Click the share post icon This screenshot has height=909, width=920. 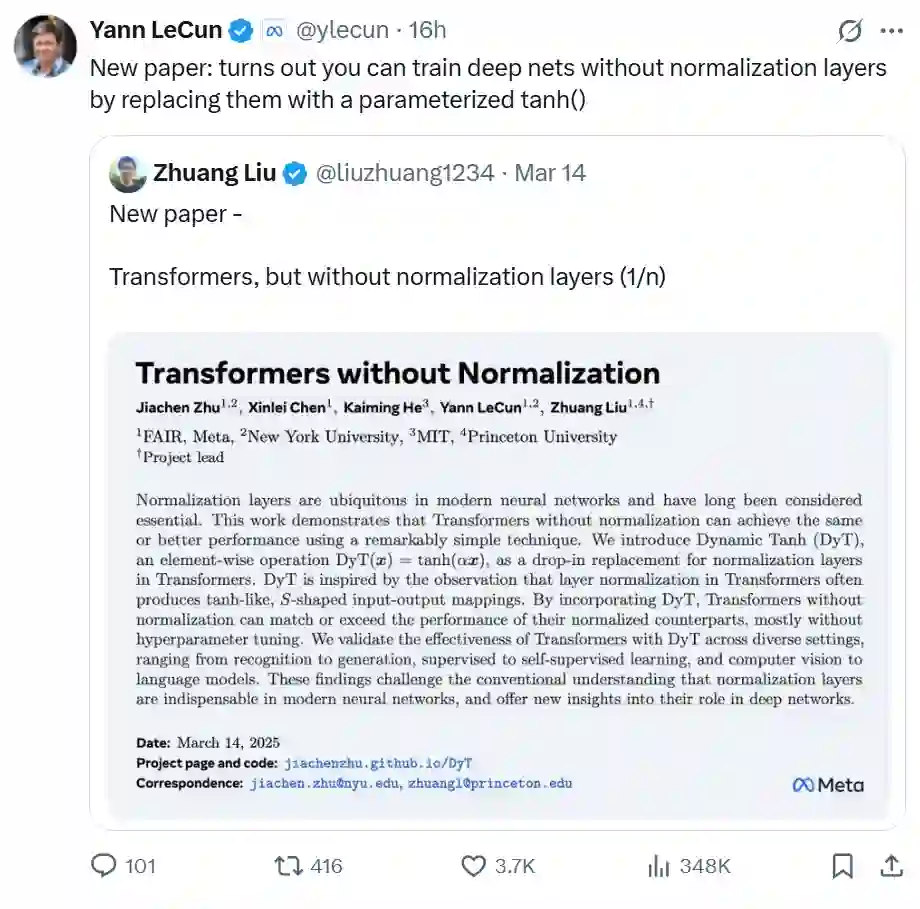(x=891, y=865)
